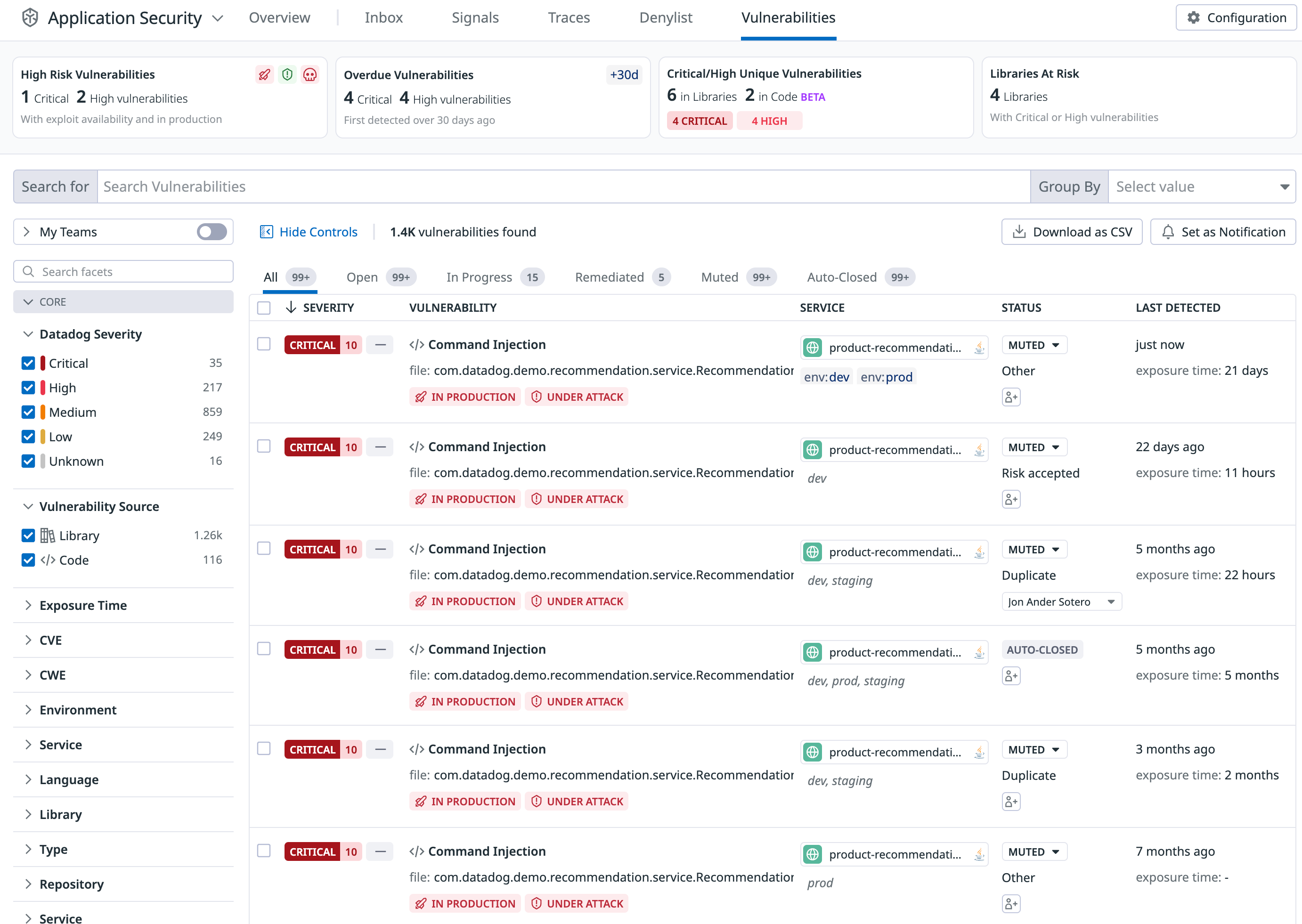The image size is (1302, 924).
Task: Uncheck the Medium severity checkbox
Action: 28,412
